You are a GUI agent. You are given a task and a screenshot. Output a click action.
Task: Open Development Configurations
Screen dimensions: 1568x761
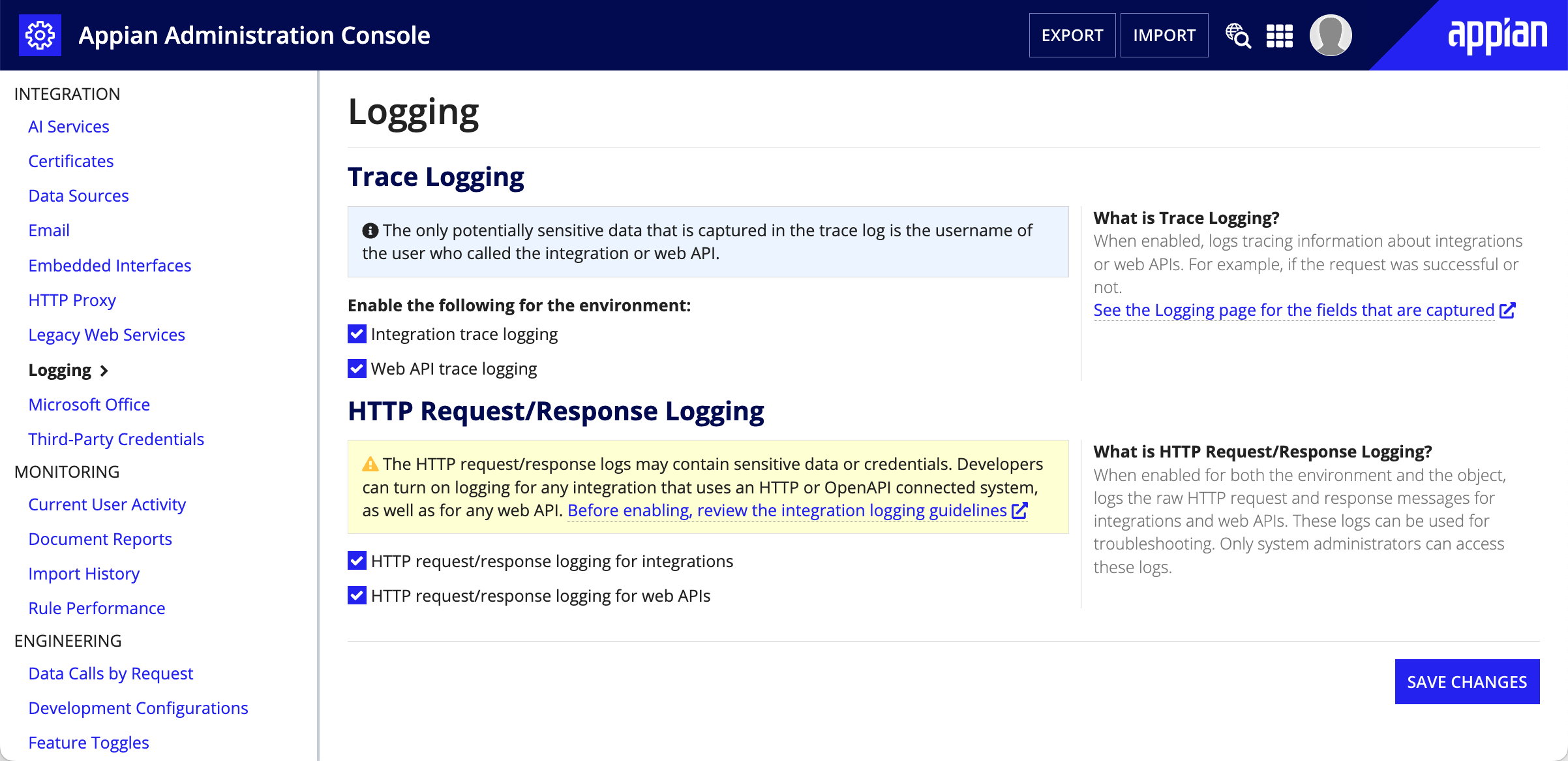138,708
